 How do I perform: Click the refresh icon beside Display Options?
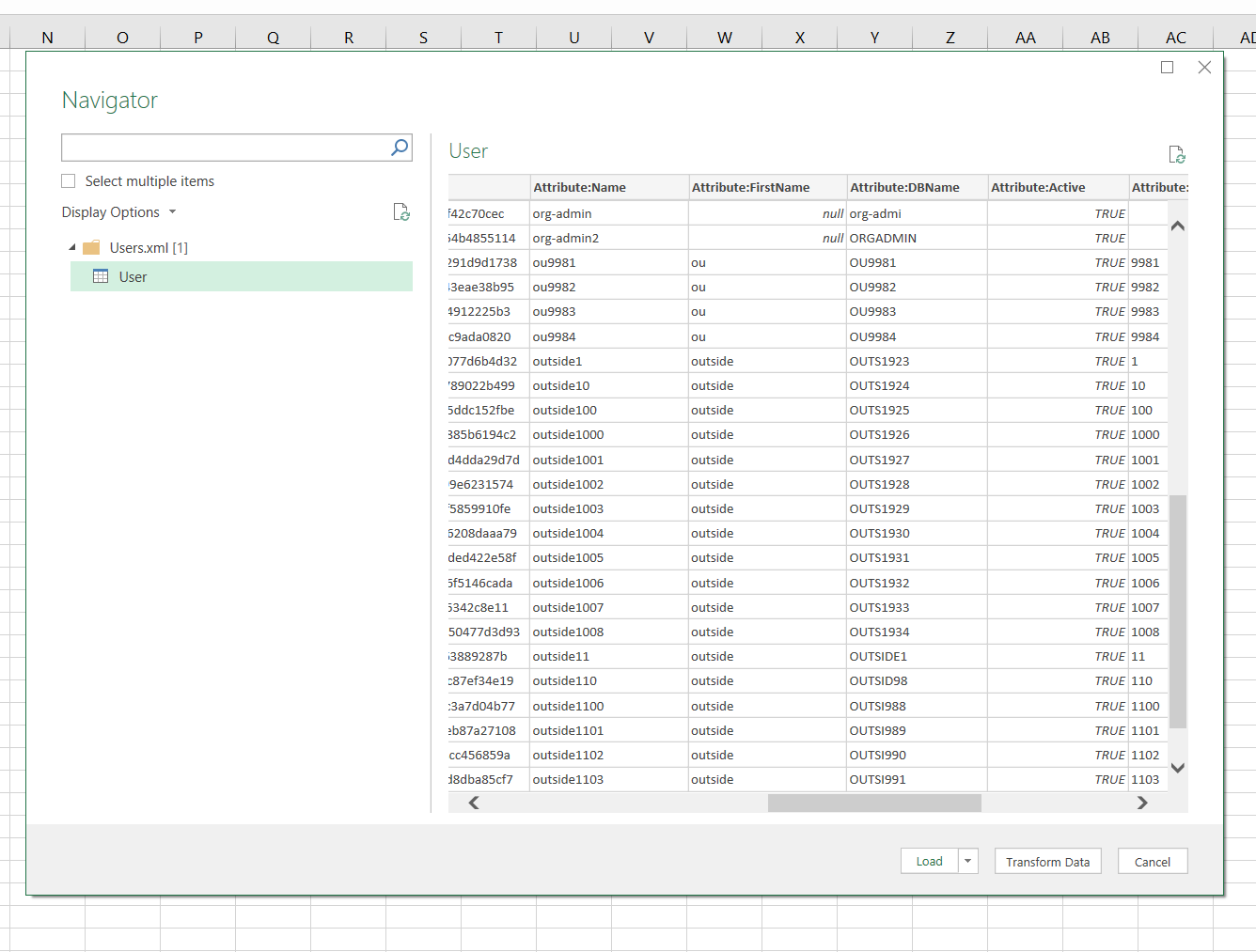coord(401,212)
